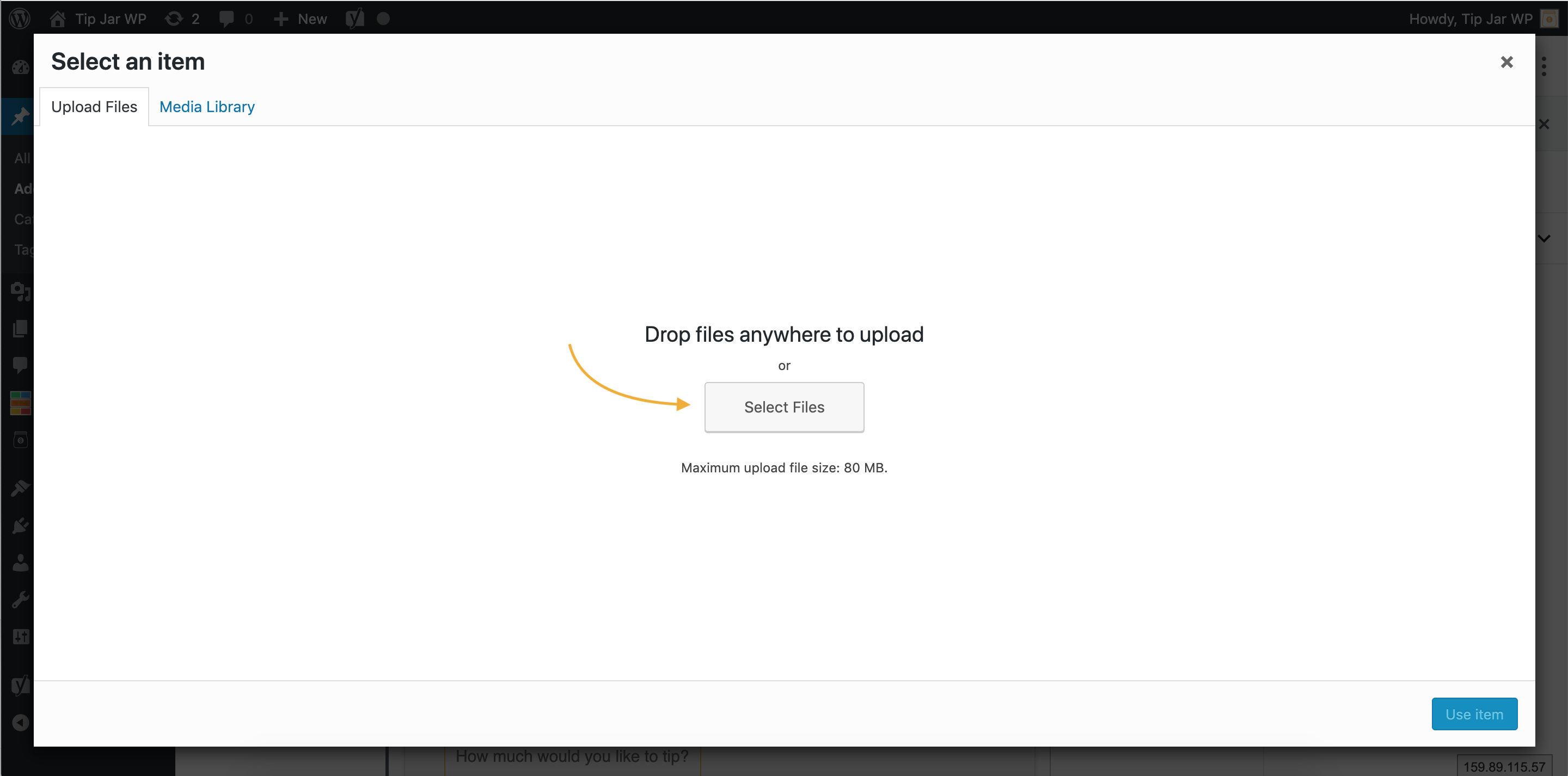Viewport: 1568px width, 776px height.
Task: Open the Media icon in sidebar
Action: click(x=20, y=292)
